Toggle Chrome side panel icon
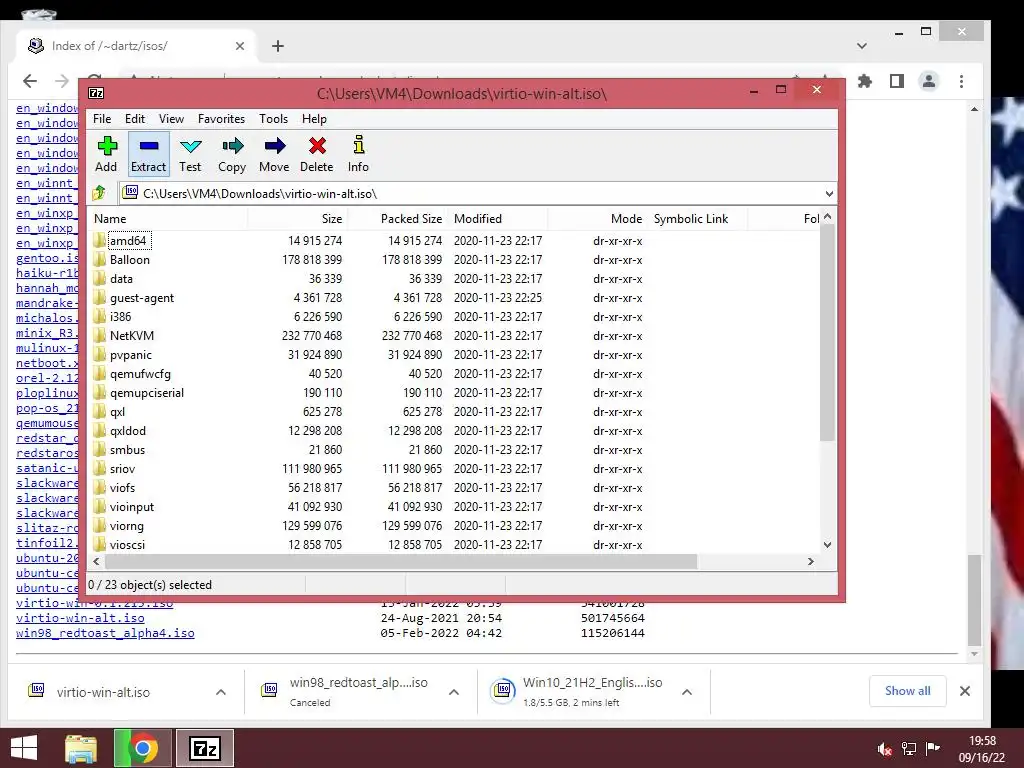The width and height of the screenshot is (1024, 768). click(x=897, y=81)
